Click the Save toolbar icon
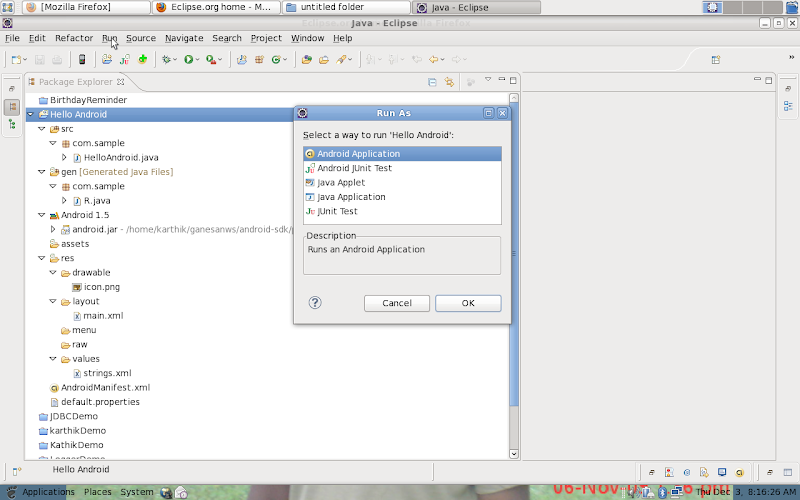Screen dimensions: 800x500 pos(39,60)
